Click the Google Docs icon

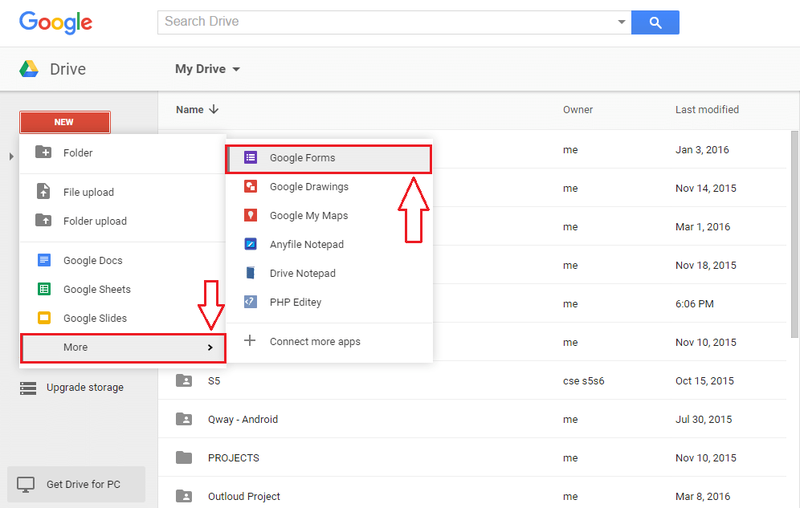click(44, 260)
